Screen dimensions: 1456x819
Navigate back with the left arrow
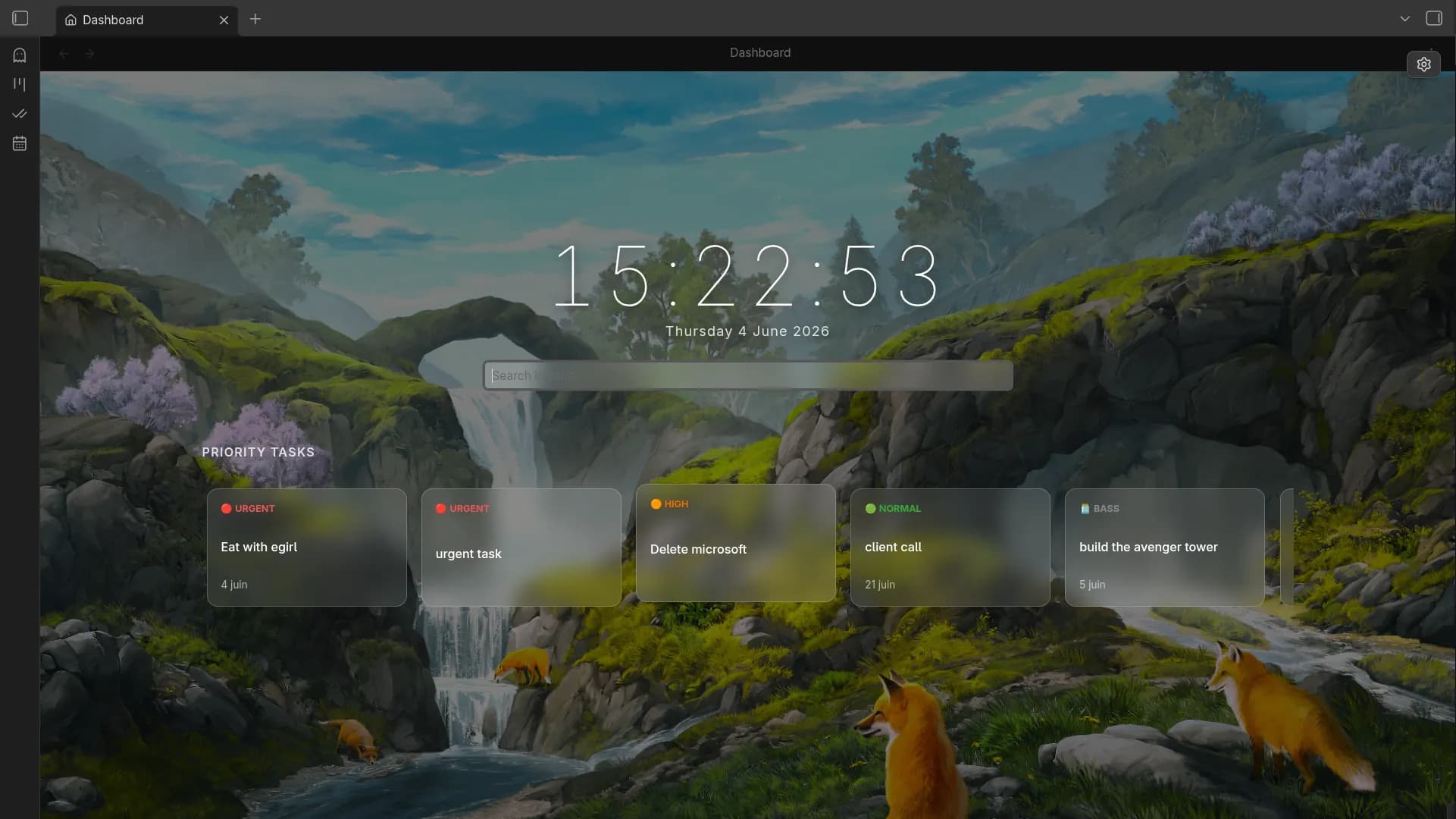pos(64,53)
